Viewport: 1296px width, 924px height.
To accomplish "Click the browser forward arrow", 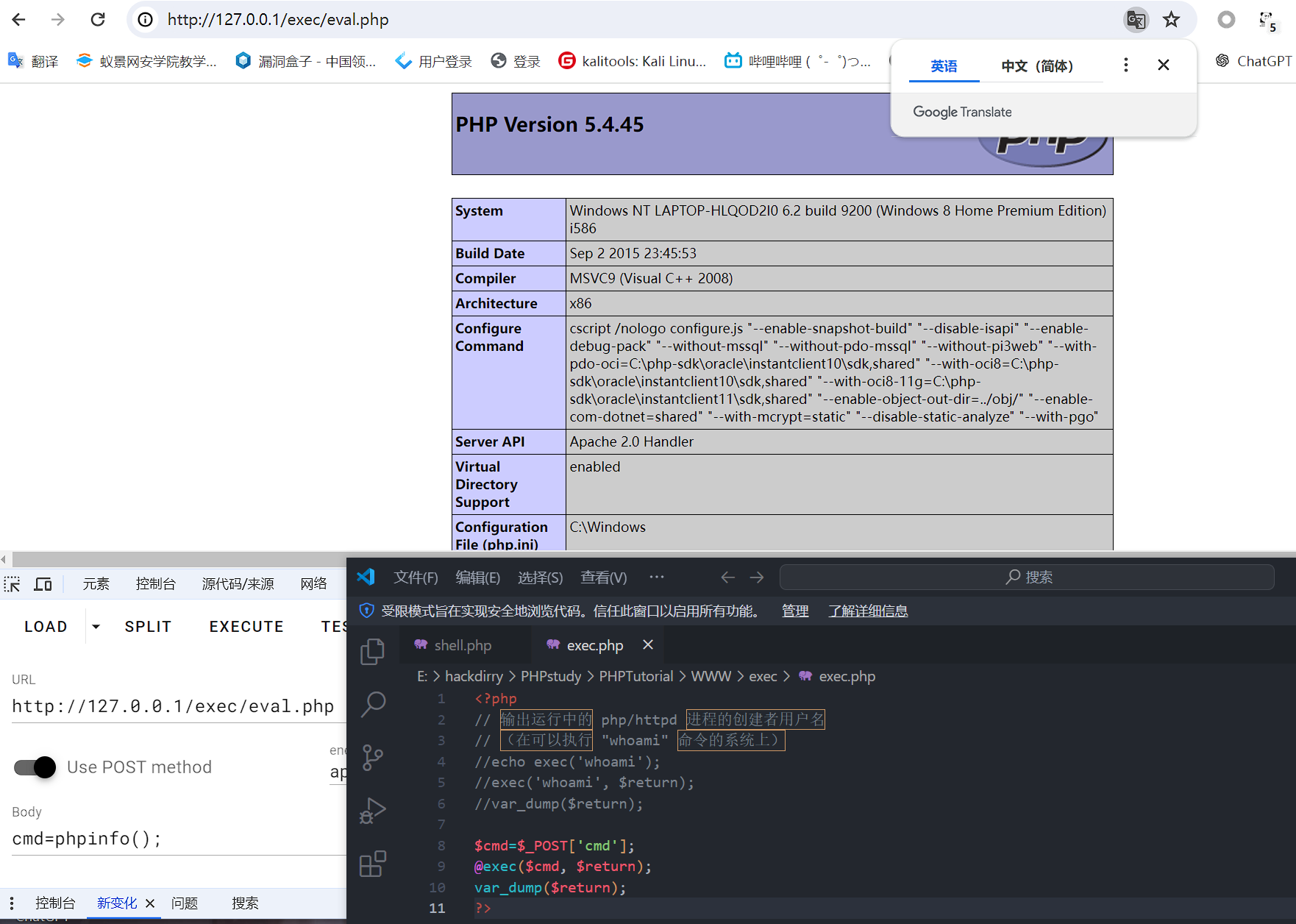I will click(x=58, y=20).
